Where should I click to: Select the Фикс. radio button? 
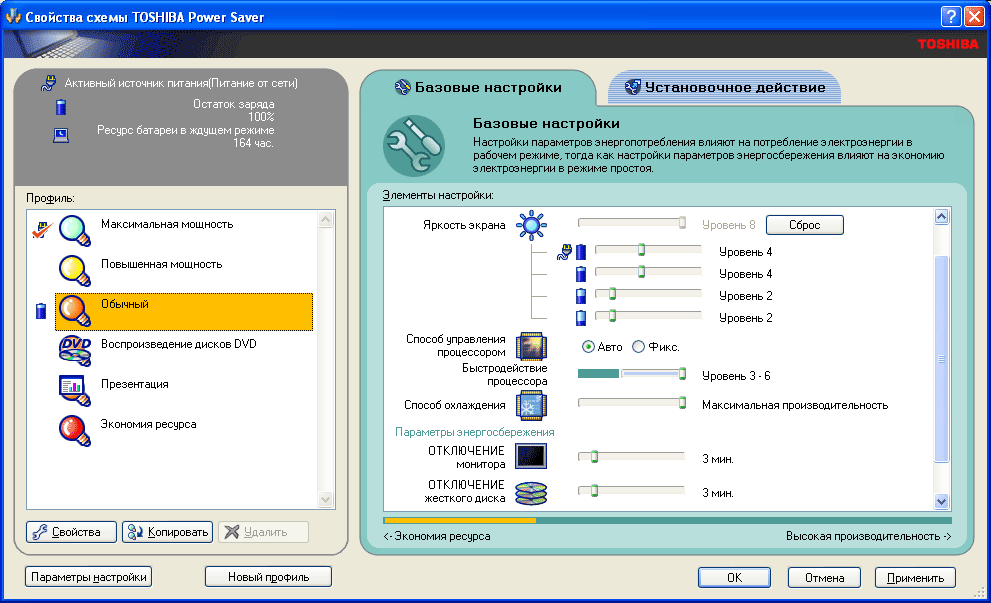[x=638, y=346]
